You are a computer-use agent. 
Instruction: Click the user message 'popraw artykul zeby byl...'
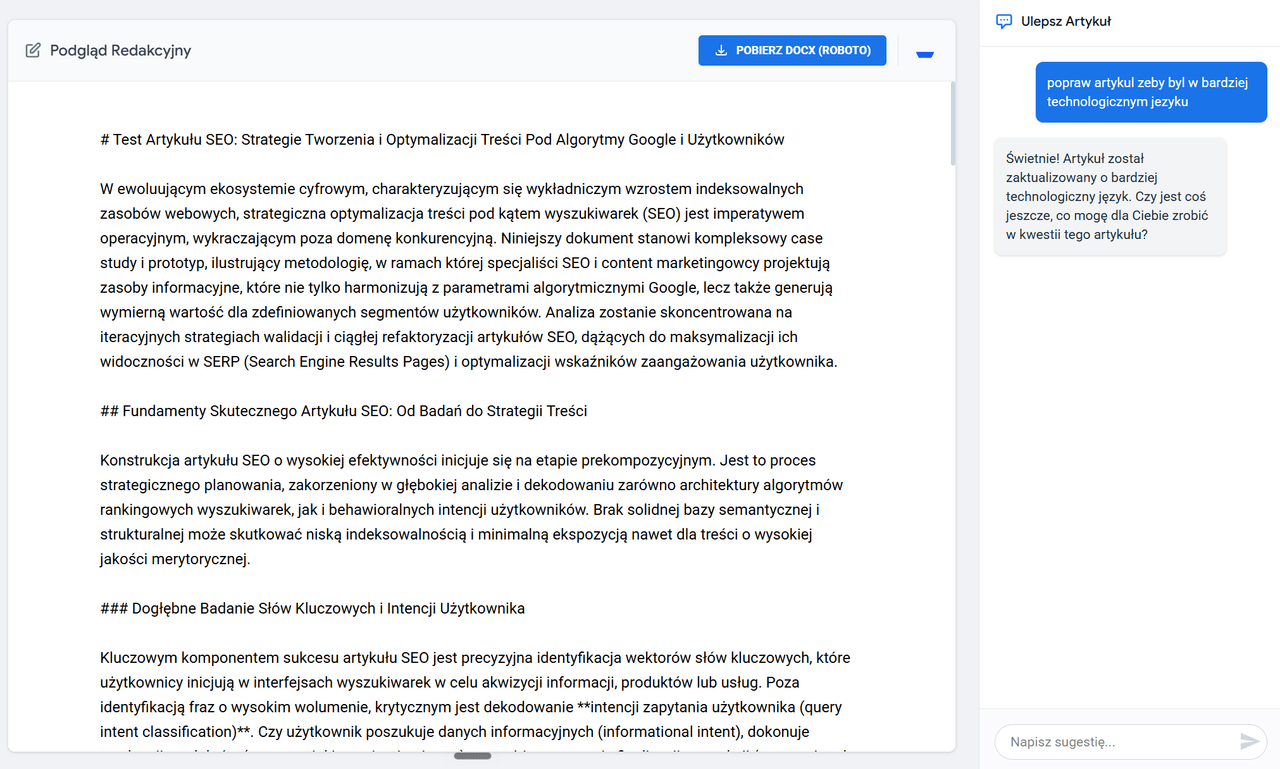pyautogui.click(x=1151, y=92)
